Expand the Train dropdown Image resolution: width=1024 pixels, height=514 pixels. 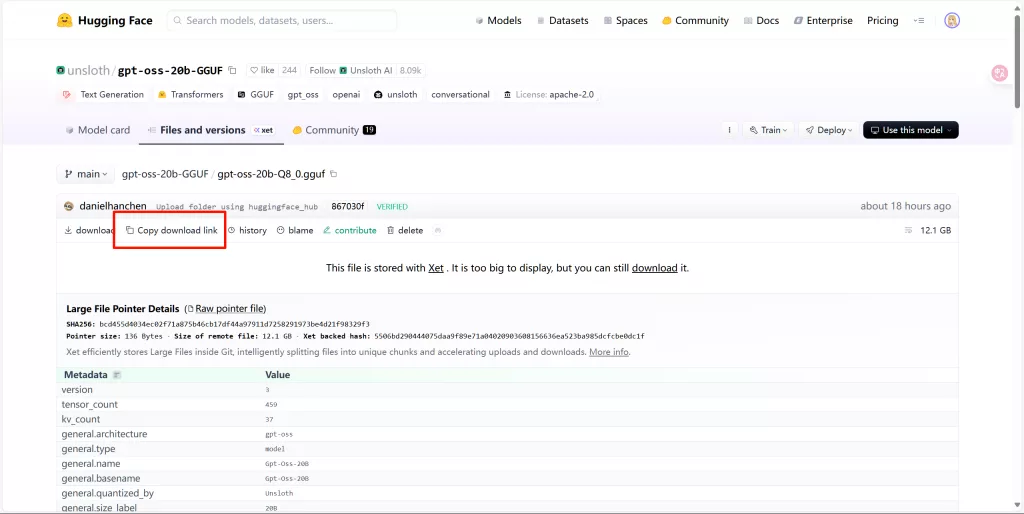[x=768, y=130]
